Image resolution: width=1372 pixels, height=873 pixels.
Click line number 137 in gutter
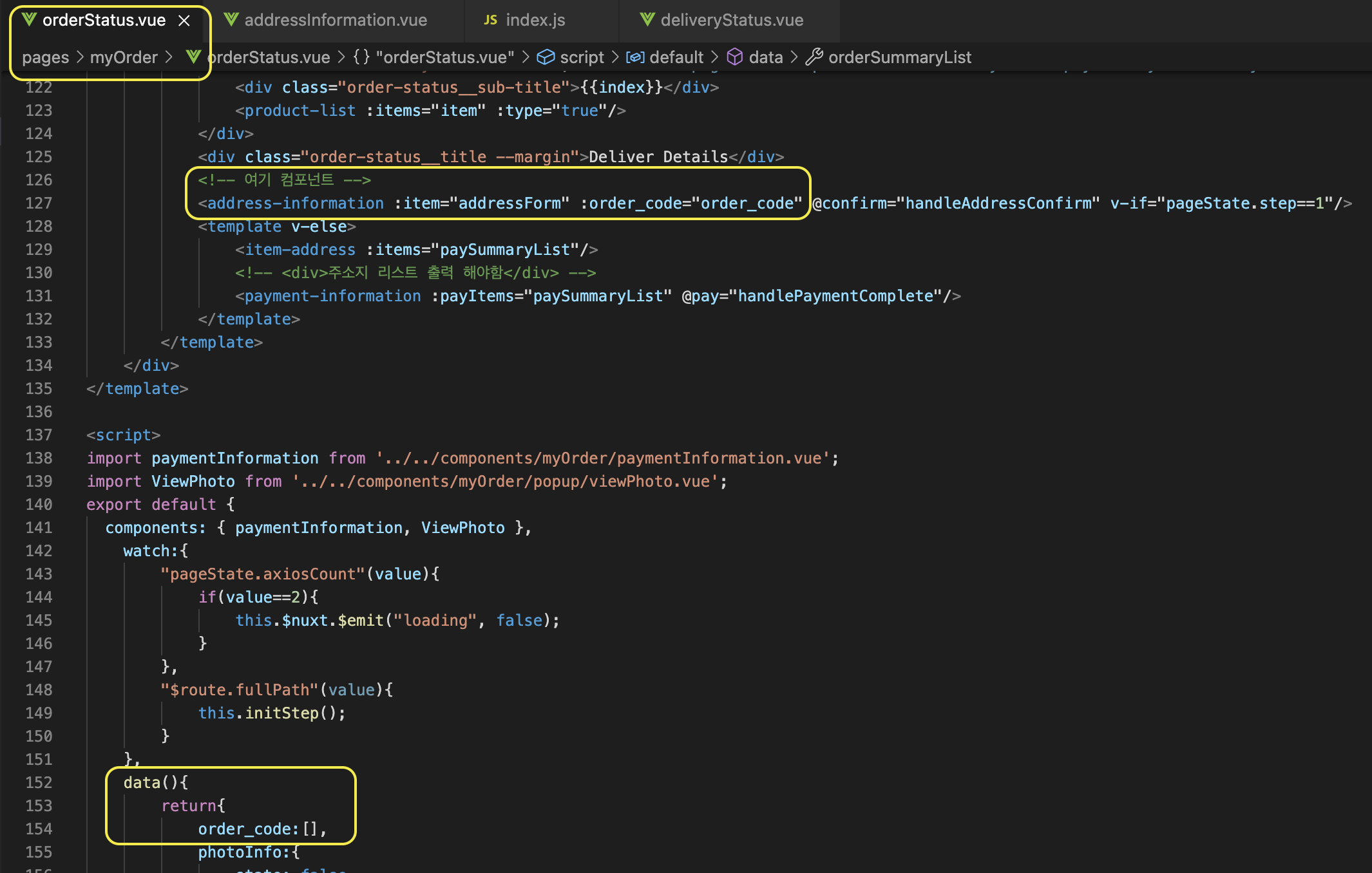[39, 435]
